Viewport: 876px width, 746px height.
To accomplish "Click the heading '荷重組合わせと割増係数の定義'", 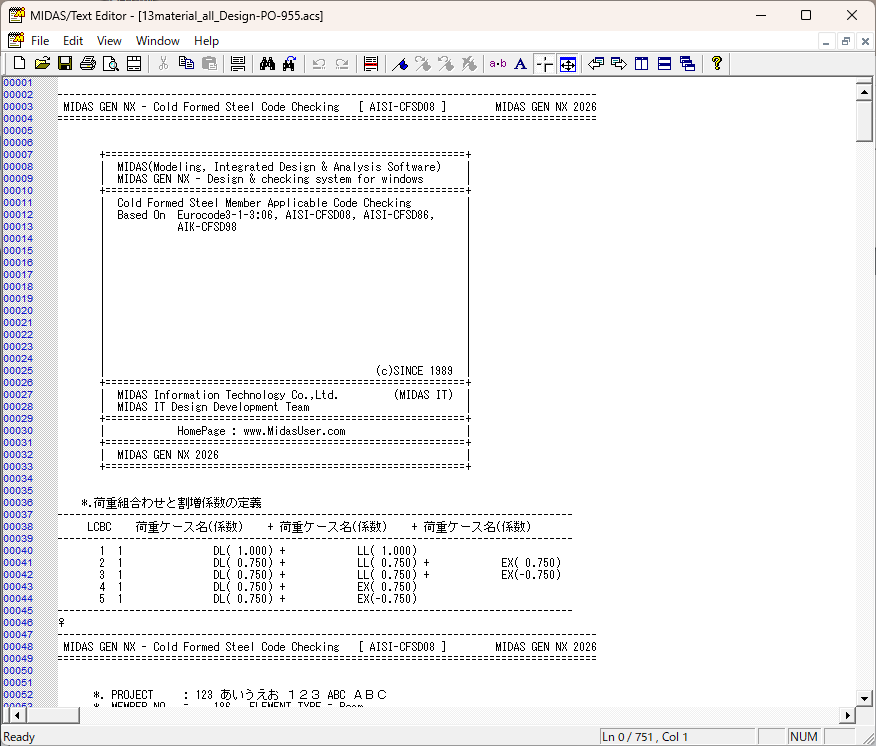I will (x=177, y=503).
